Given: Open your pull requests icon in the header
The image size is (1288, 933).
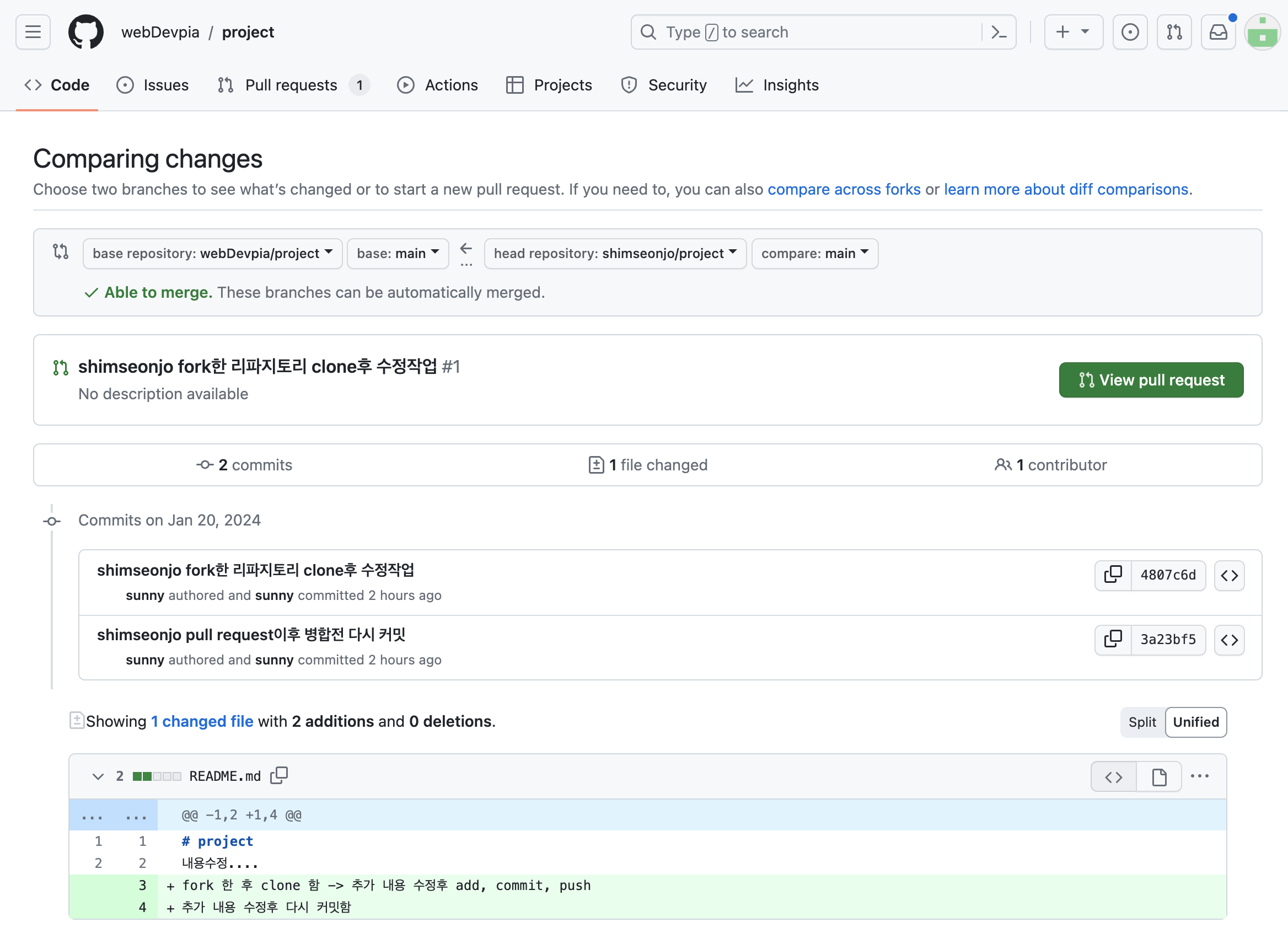Looking at the screenshot, I should coord(1174,32).
